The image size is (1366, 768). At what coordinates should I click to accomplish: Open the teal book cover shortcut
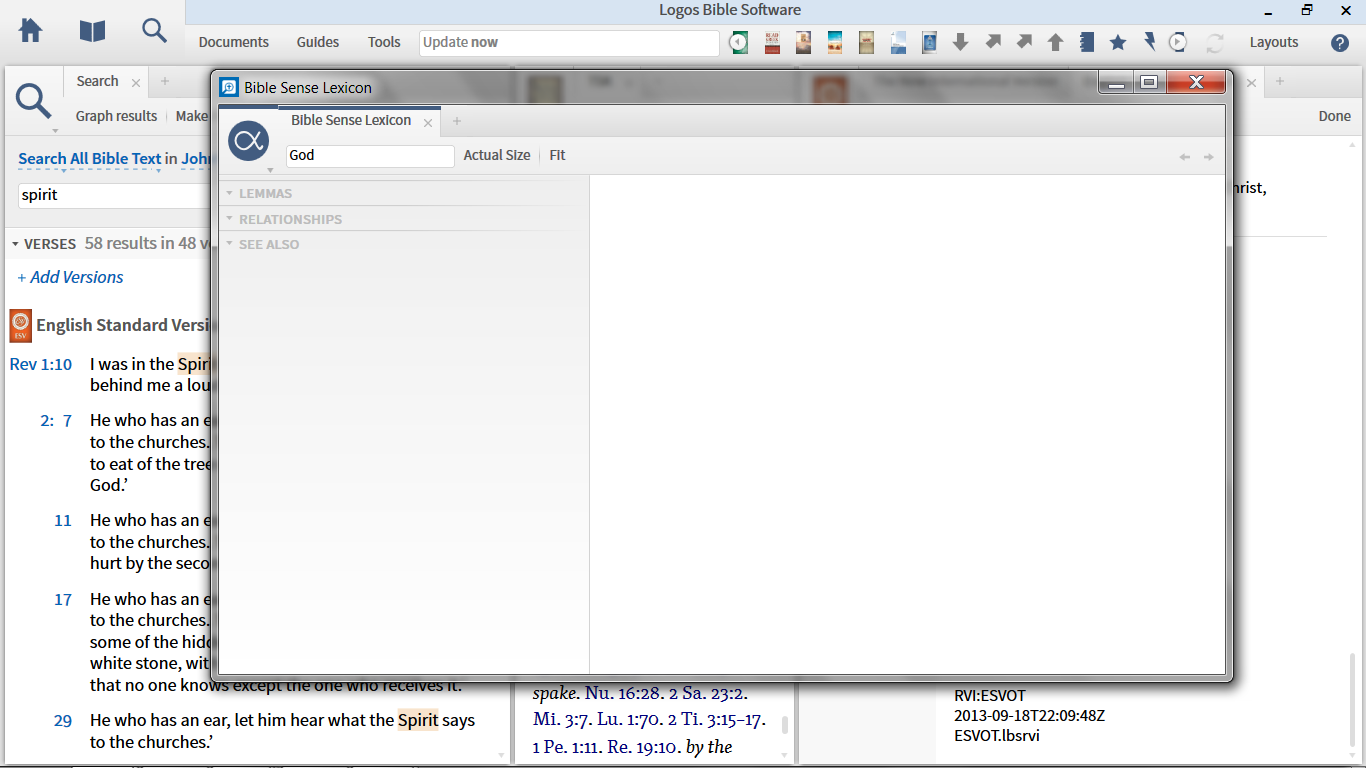click(x=834, y=42)
